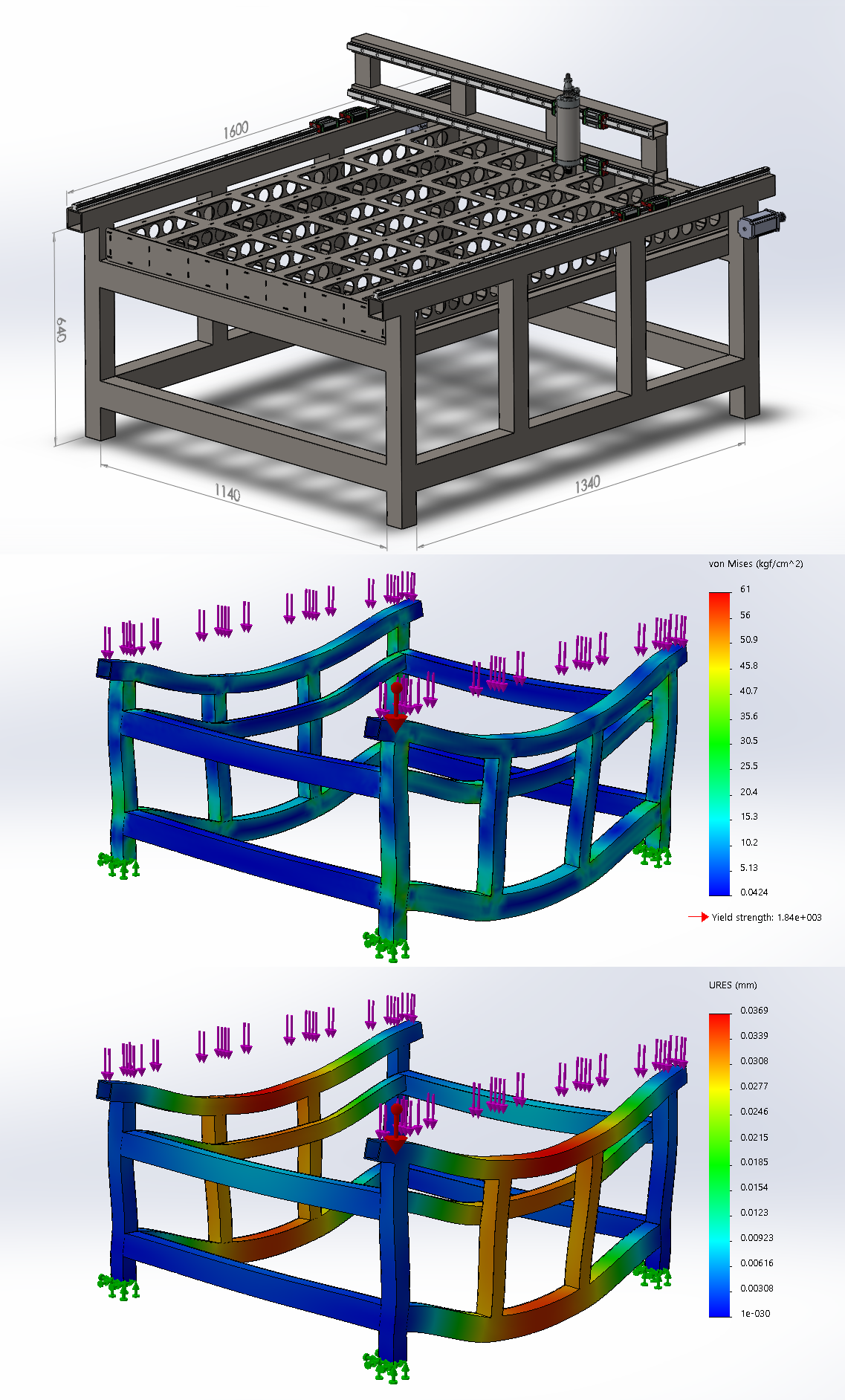Image resolution: width=845 pixels, height=1400 pixels.
Task: Select the 0.0185 displacement legend value
Action: click(x=754, y=1162)
